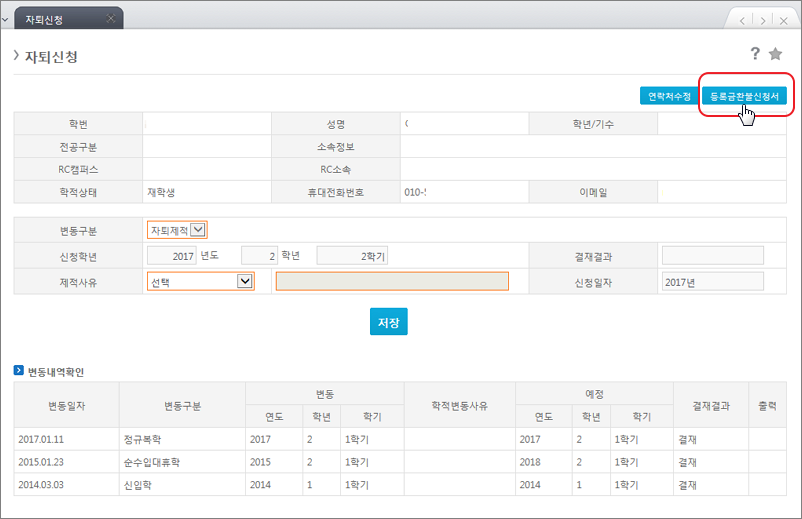Click the 2학기 semester field
The image size is (802, 519).
click(x=352, y=256)
